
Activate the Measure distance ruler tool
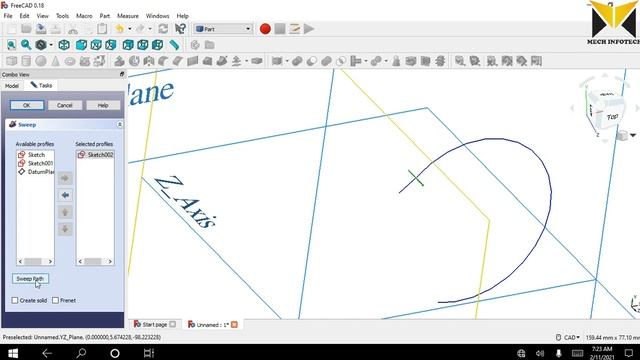[175, 45]
